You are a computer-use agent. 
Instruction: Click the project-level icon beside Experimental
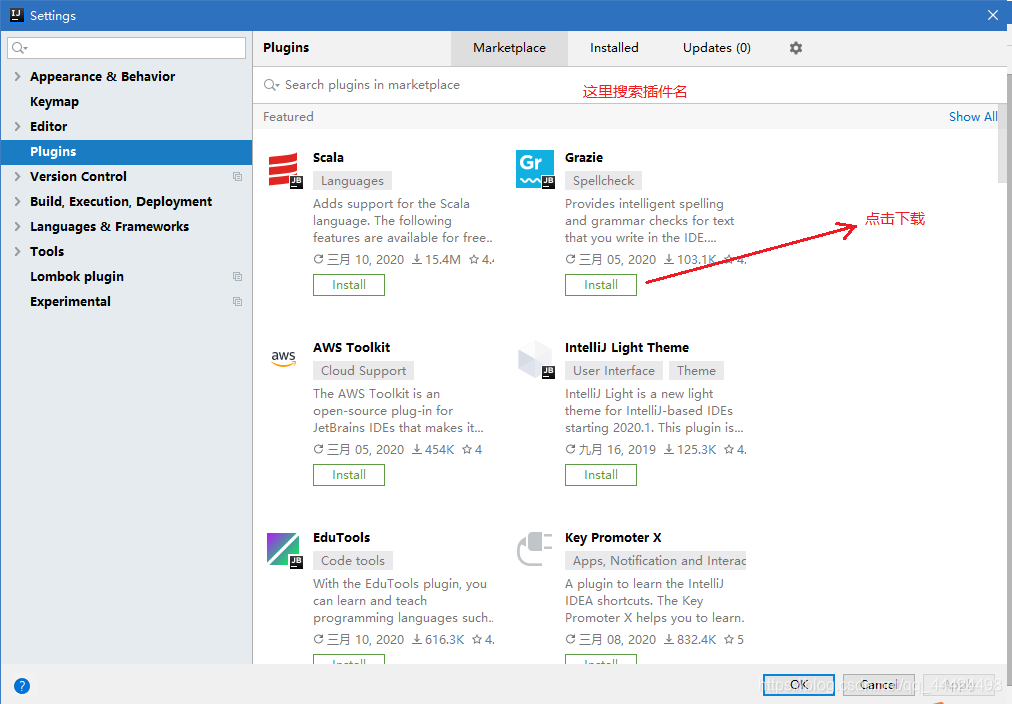pyautogui.click(x=238, y=301)
